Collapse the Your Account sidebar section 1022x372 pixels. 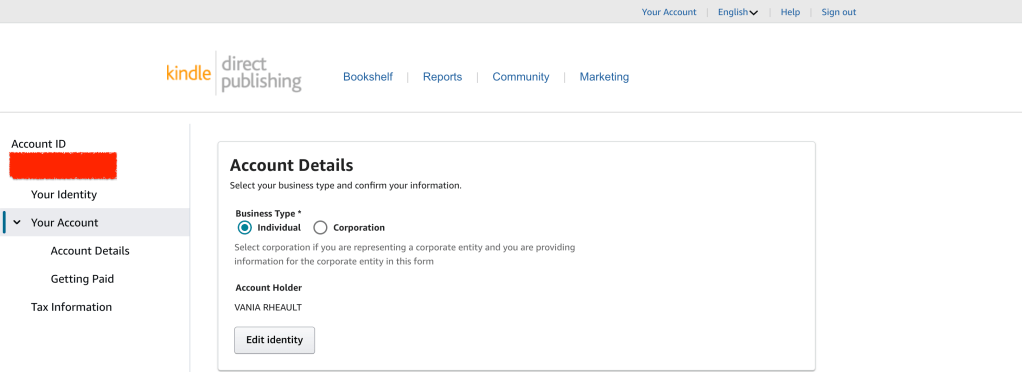[x=17, y=223]
